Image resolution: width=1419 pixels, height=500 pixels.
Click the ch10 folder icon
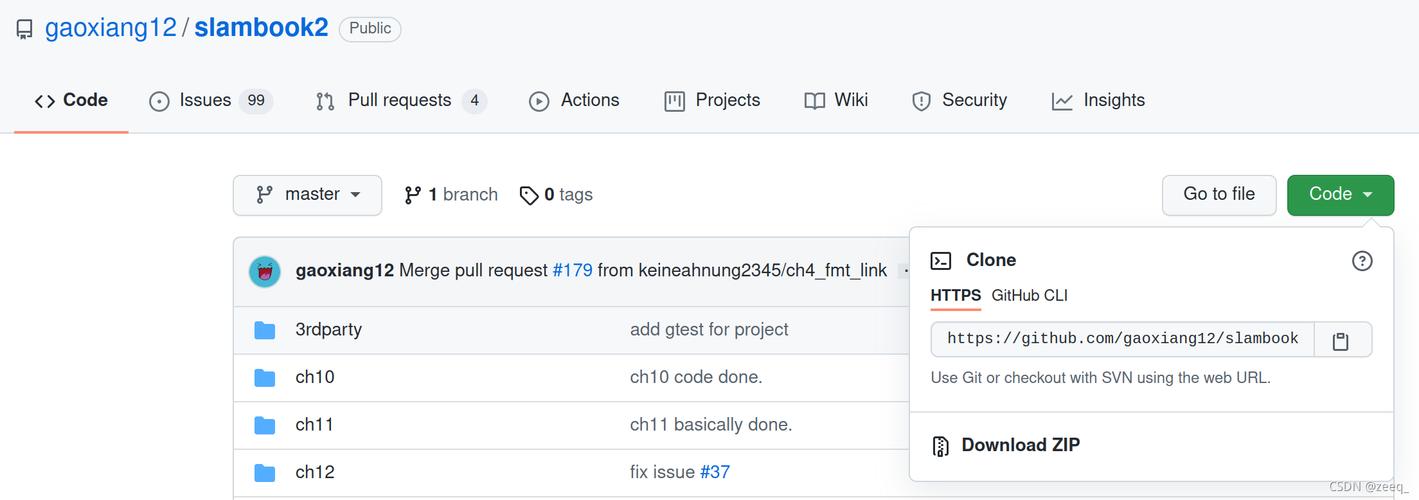point(265,377)
